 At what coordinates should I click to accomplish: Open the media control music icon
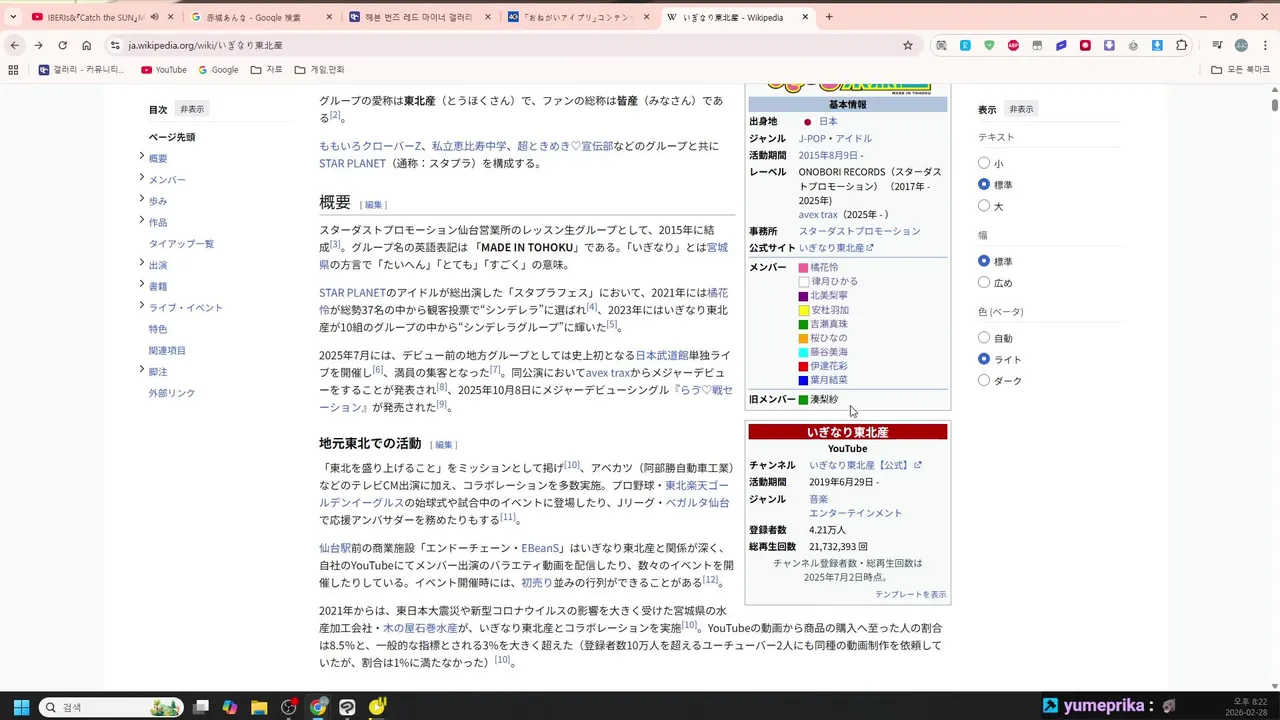click(1217, 45)
